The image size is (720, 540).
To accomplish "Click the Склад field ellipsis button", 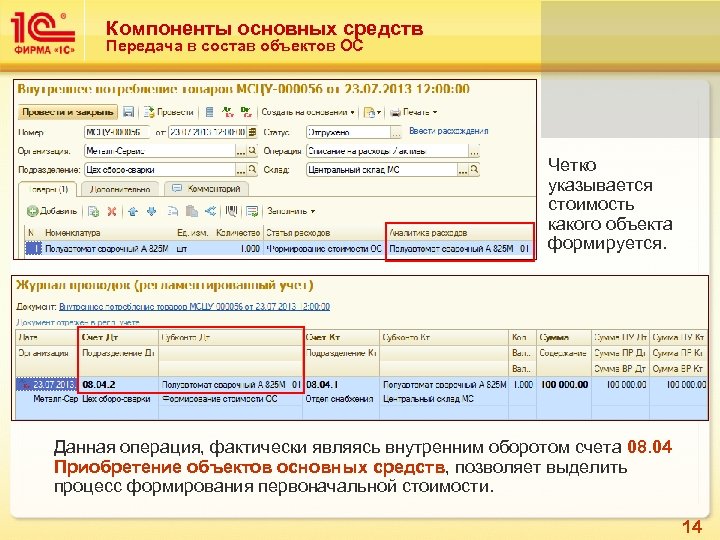I will coord(463,170).
